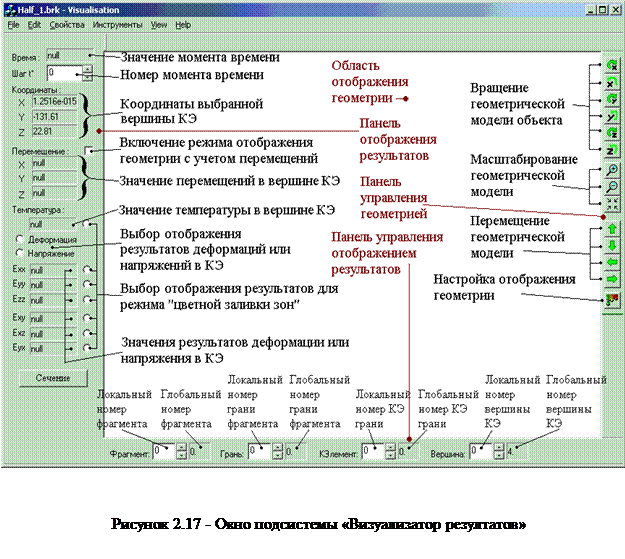Enable Перемещение displacement display checkbox
This screenshot has width=625, height=559.
pos(88,151)
